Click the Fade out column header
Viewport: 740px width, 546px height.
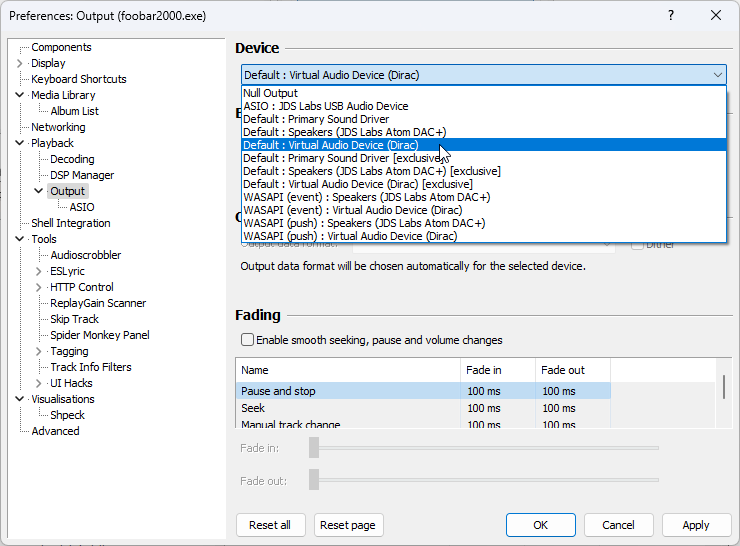click(x=573, y=370)
